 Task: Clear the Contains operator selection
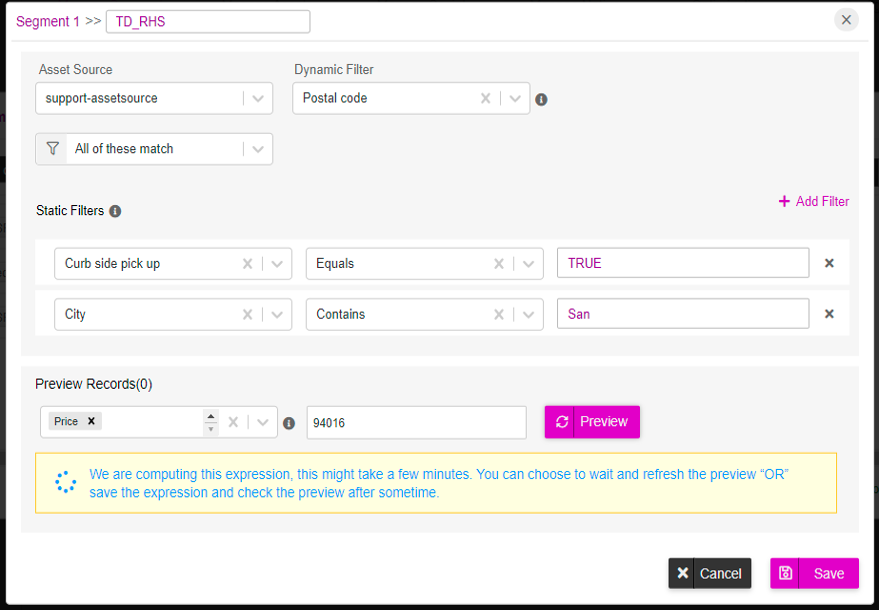click(x=498, y=314)
